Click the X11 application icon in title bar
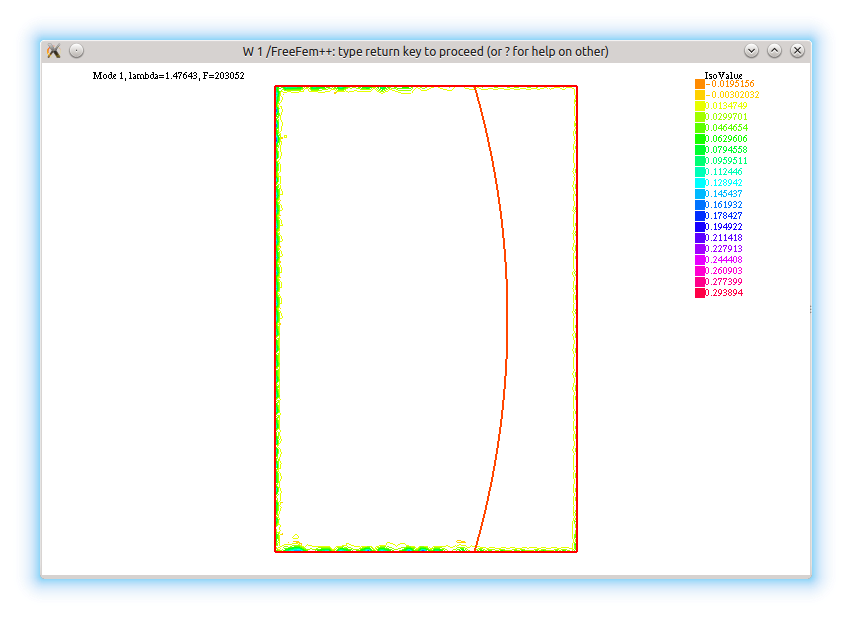852x619 pixels. coord(53,51)
